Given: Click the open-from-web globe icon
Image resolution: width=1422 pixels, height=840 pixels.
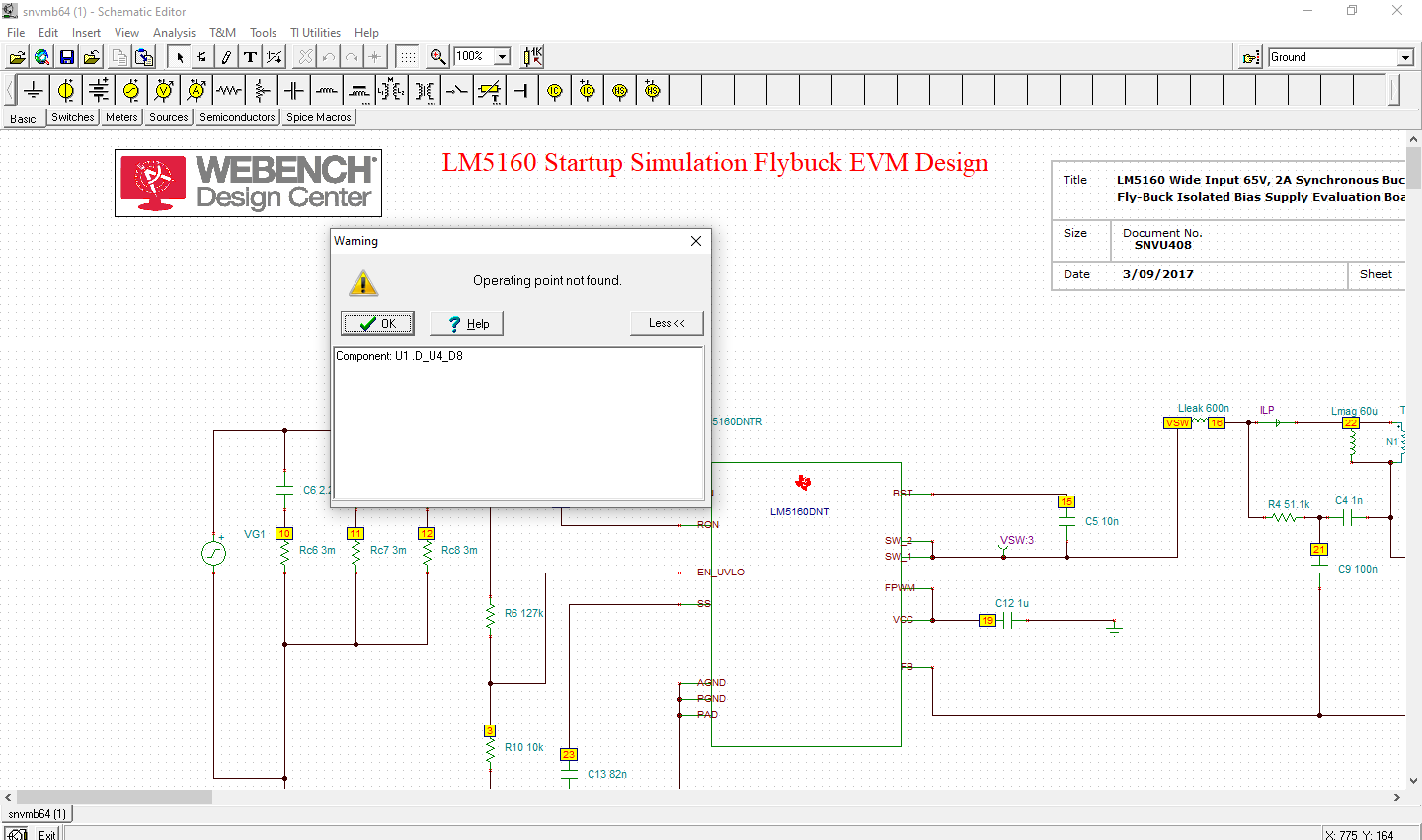Looking at the screenshot, I should (41, 57).
